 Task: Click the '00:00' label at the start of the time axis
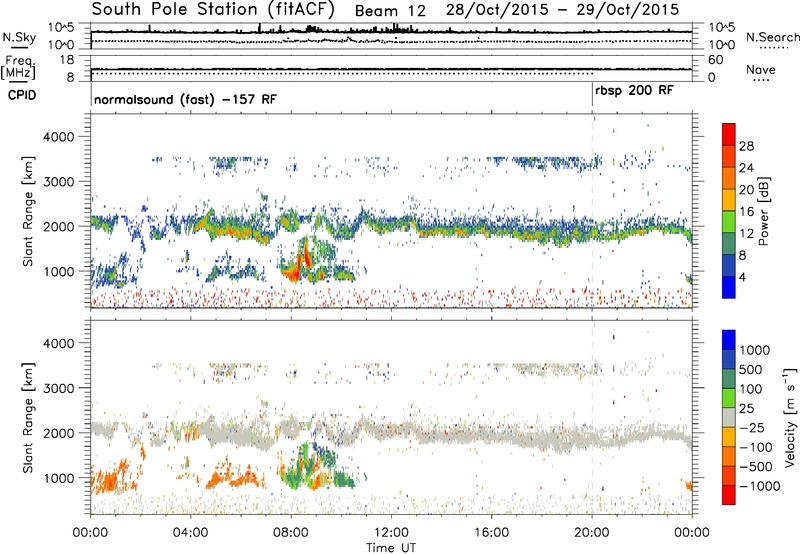point(90,532)
